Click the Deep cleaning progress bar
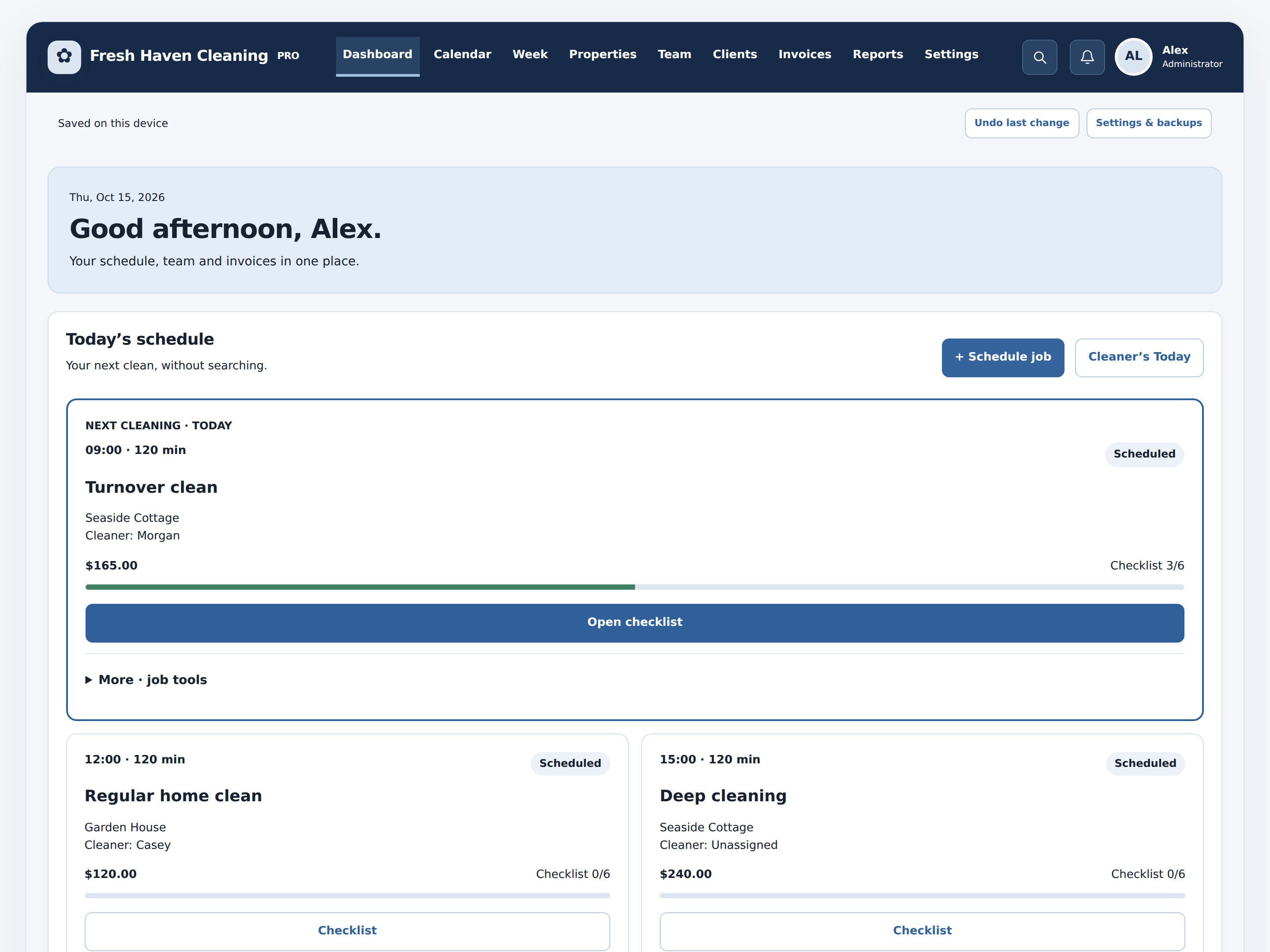The height and width of the screenshot is (952, 1270). 922,895
